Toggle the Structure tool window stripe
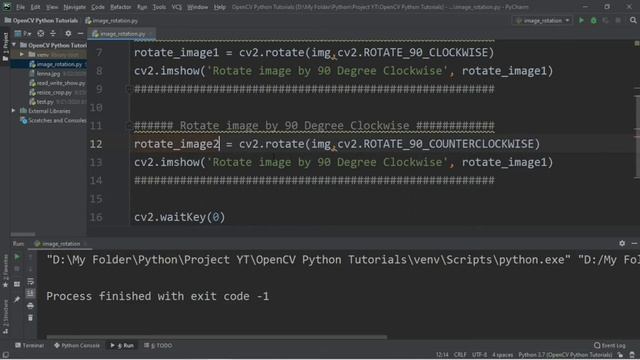Screen dimensions: 640x360 5,317
